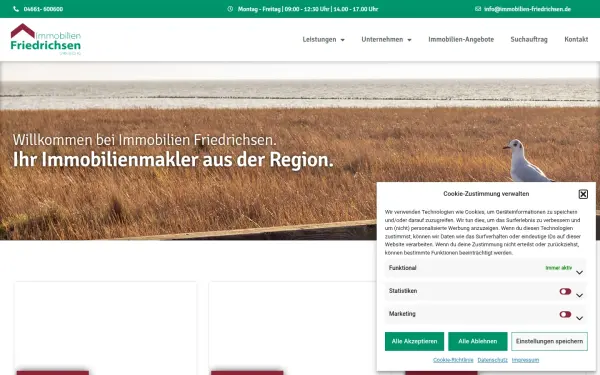Open the Cookie-Richtlinie link

453,360
